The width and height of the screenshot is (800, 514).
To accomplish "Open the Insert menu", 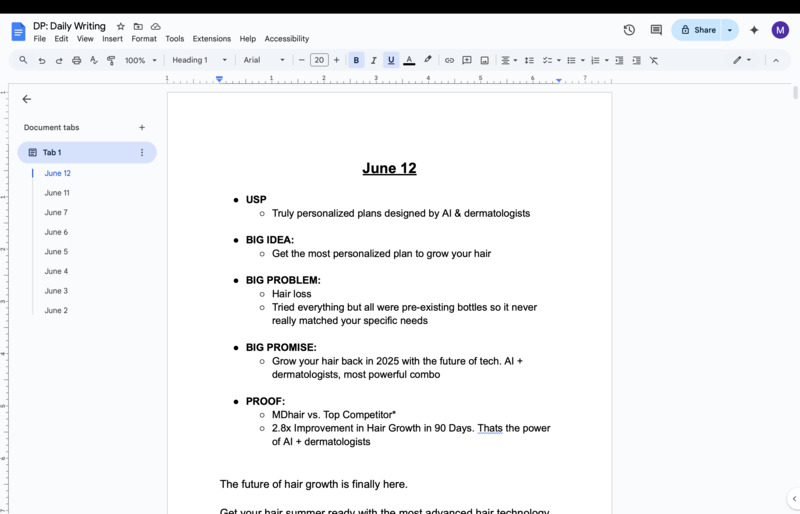I will tap(112, 39).
